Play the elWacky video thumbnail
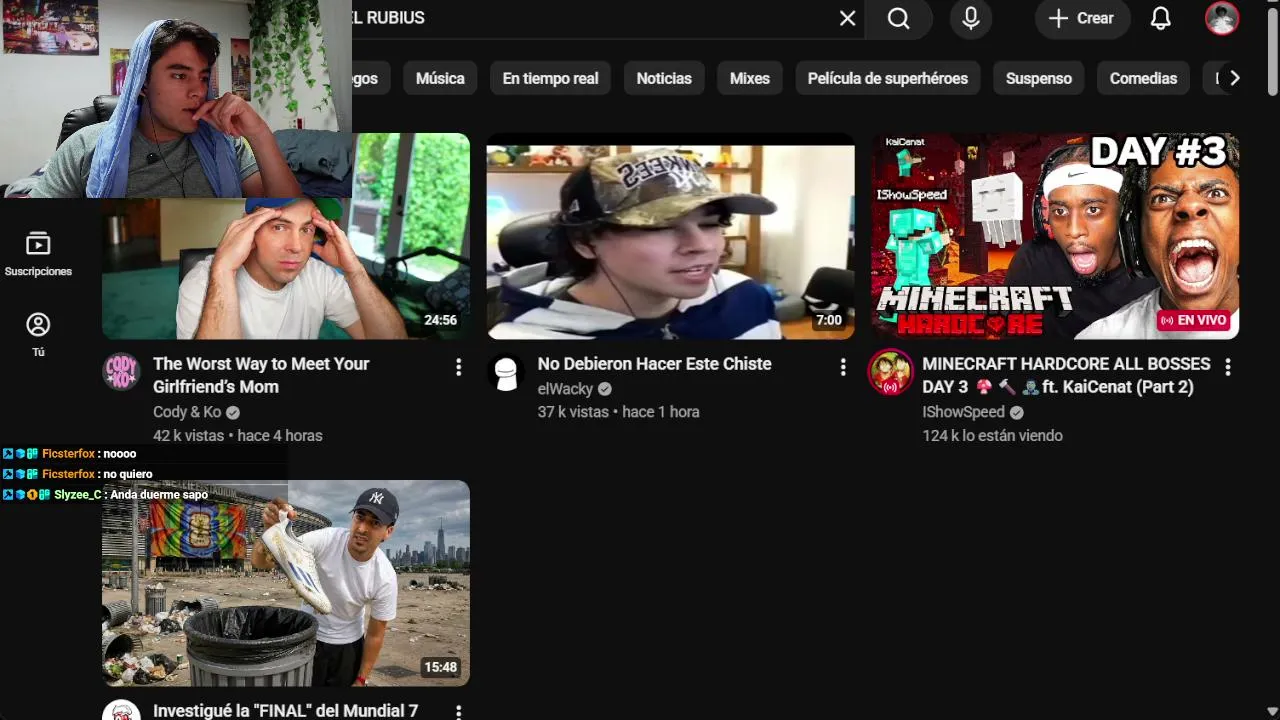The width and height of the screenshot is (1280, 720). pyautogui.click(x=670, y=236)
